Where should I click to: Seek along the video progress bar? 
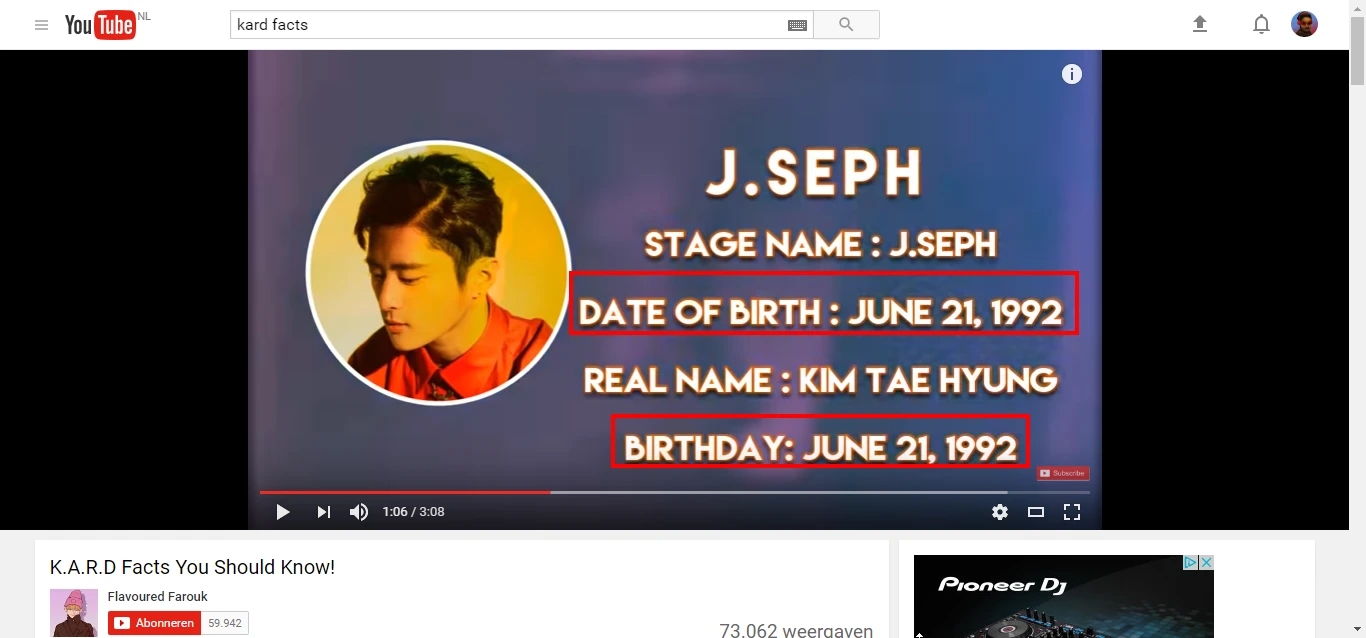click(675, 492)
